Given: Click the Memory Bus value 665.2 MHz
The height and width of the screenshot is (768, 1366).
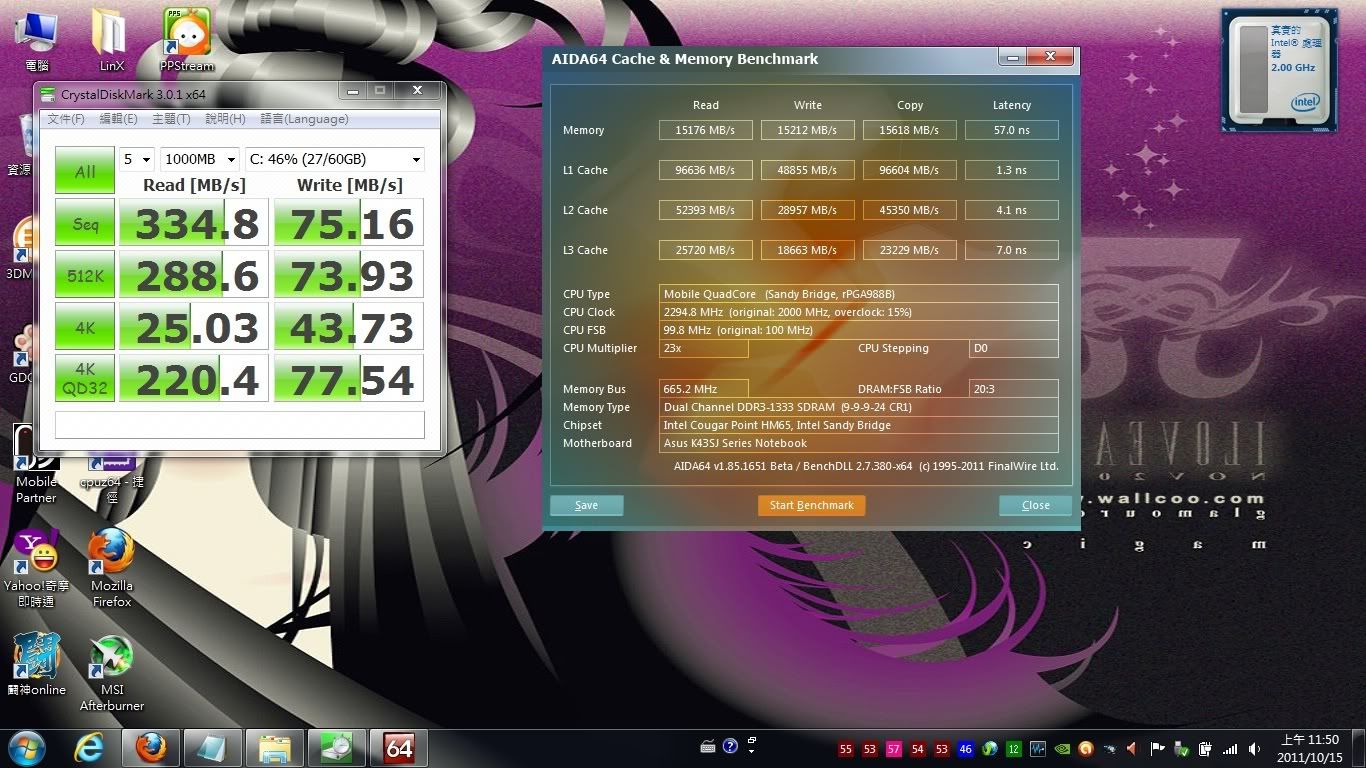Looking at the screenshot, I should click(x=704, y=389).
